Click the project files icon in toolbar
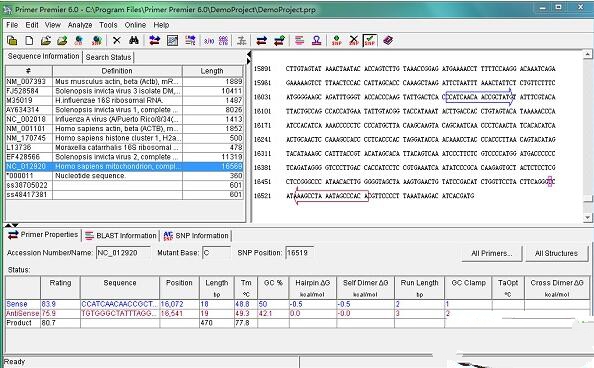The height and width of the screenshot is (368, 594). [x=12, y=40]
